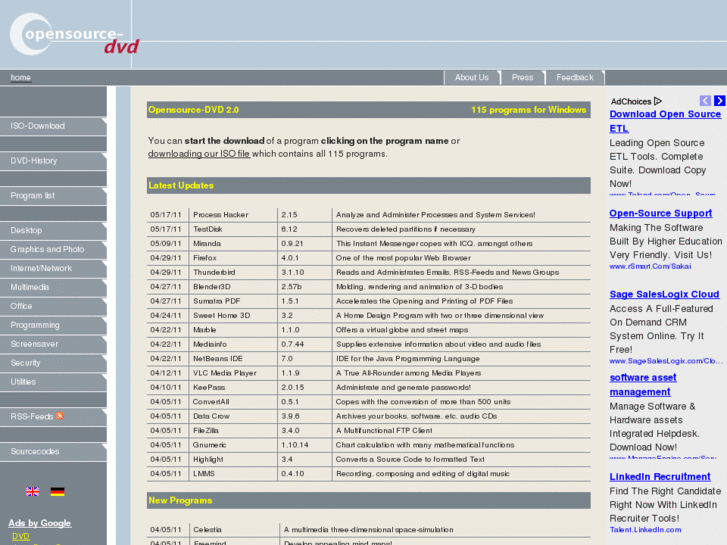Download Sweet Home 3D from the list
The width and height of the screenshot is (727, 545).
click(x=221, y=315)
